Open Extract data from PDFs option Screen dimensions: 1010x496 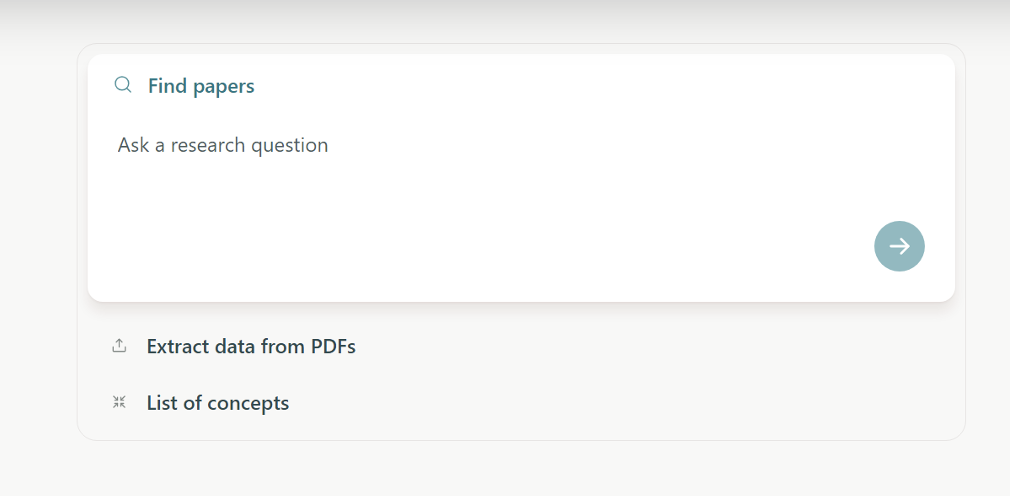[x=251, y=347]
